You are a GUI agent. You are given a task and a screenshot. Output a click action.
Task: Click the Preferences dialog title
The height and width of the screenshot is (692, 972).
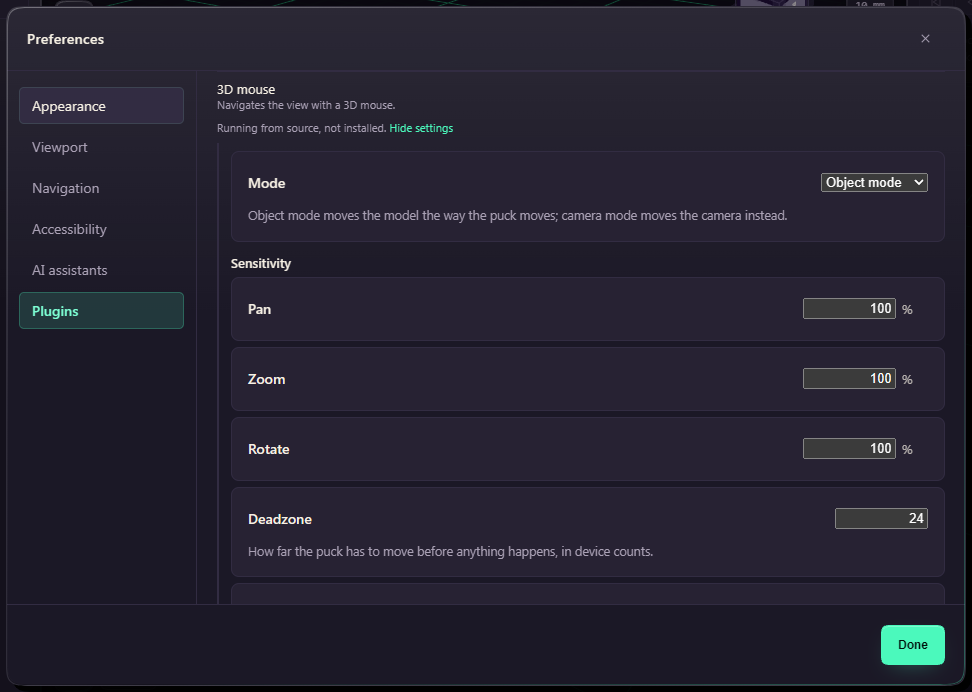[x=65, y=39]
